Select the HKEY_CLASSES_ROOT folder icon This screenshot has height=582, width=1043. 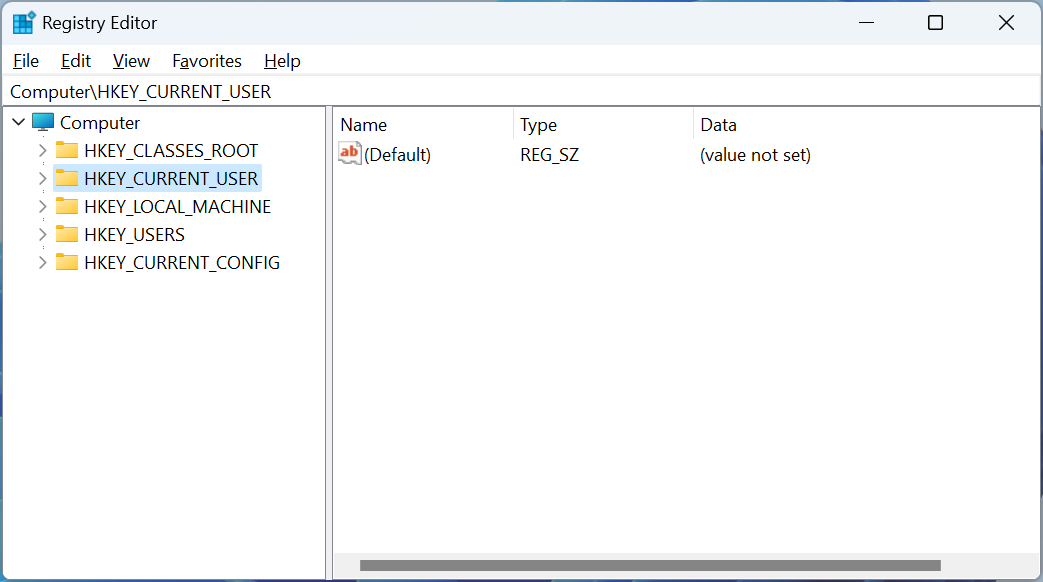pyautogui.click(x=67, y=150)
